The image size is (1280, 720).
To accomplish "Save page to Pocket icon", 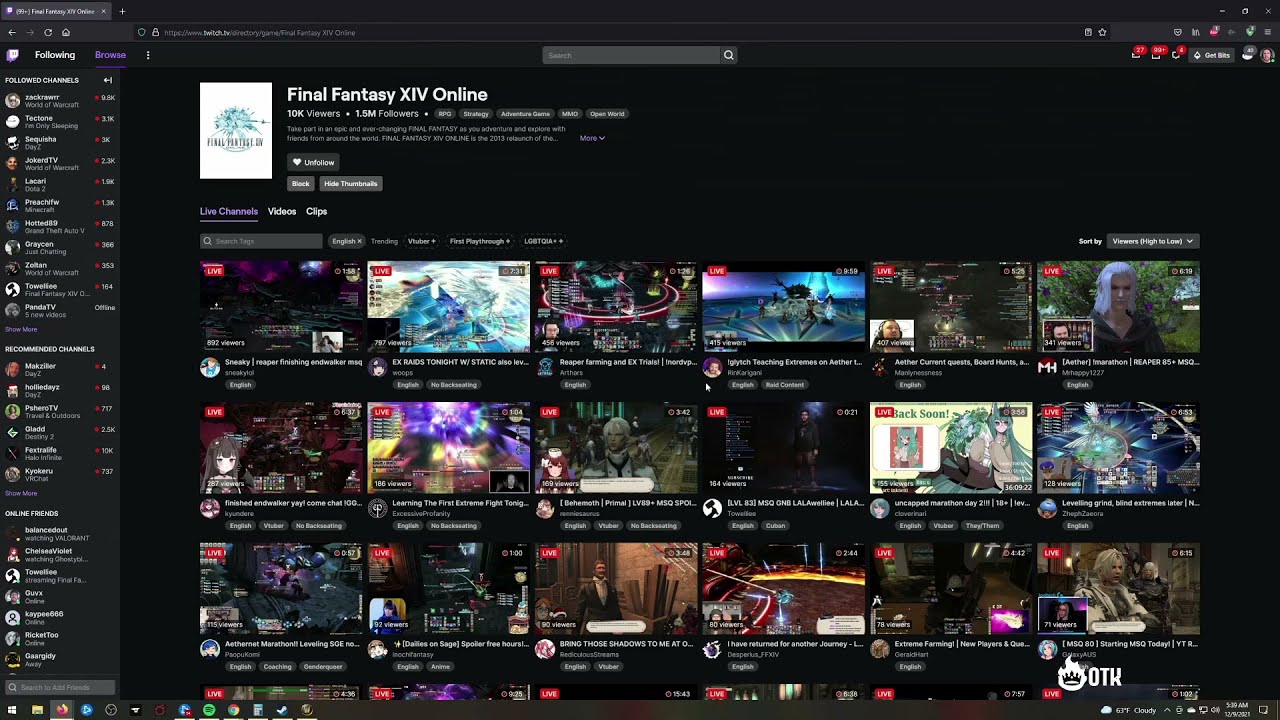I will click(1178, 32).
